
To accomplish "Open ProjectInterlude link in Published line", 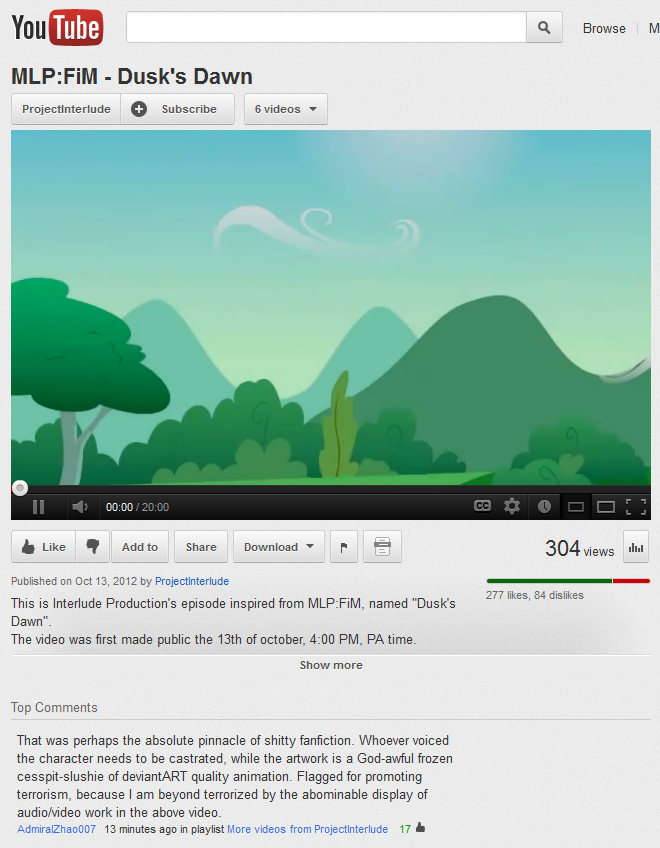I will (192, 581).
